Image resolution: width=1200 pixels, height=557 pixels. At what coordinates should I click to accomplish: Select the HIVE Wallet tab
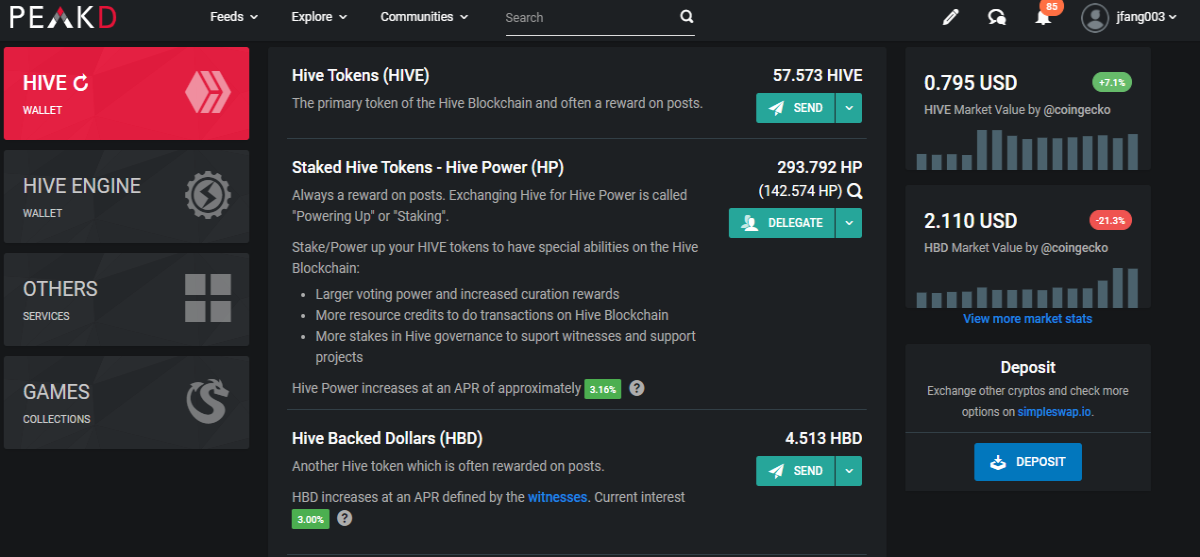coord(127,93)
